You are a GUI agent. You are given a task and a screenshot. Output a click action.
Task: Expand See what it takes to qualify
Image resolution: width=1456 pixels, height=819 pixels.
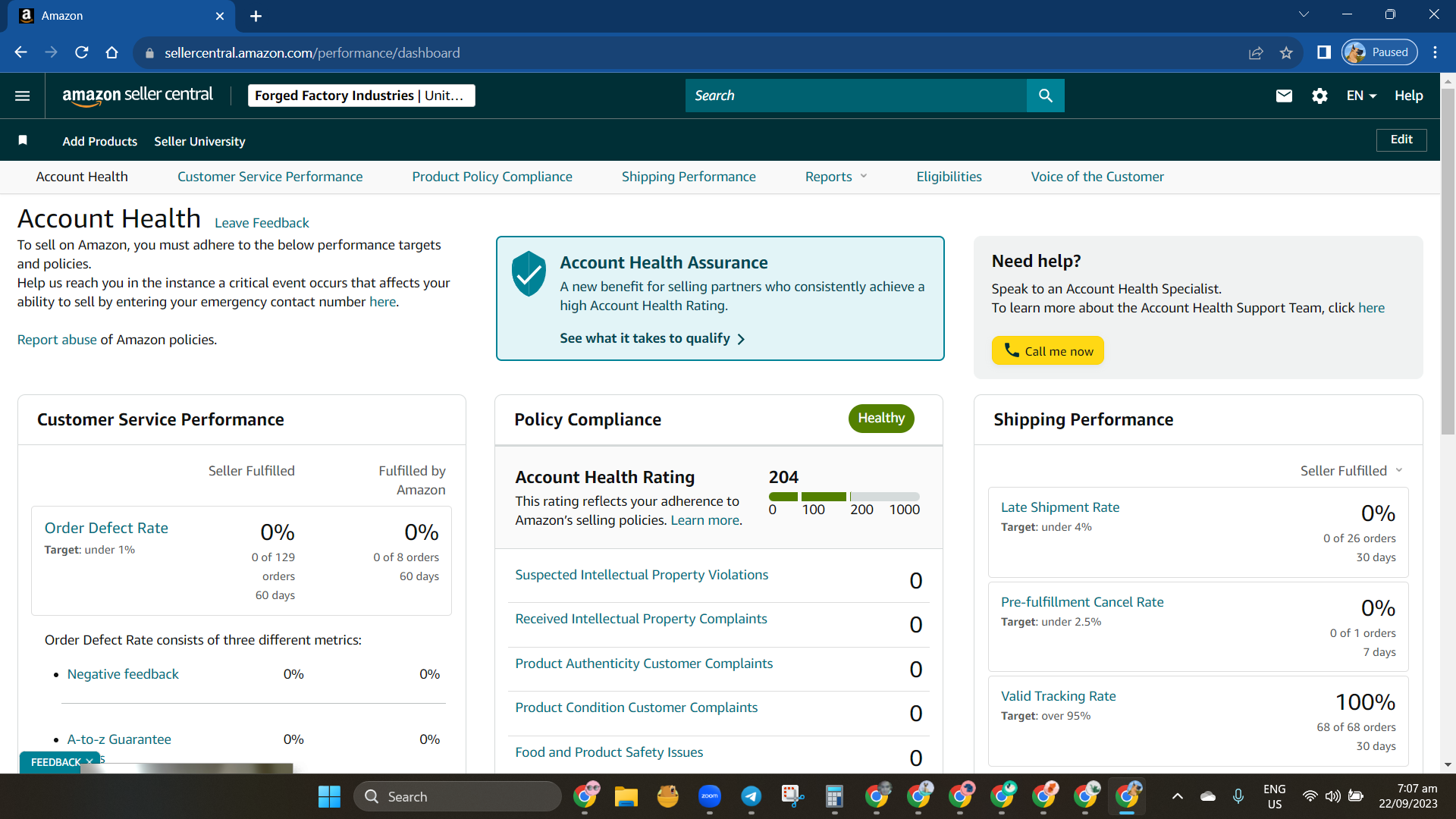tap(652, 338)
